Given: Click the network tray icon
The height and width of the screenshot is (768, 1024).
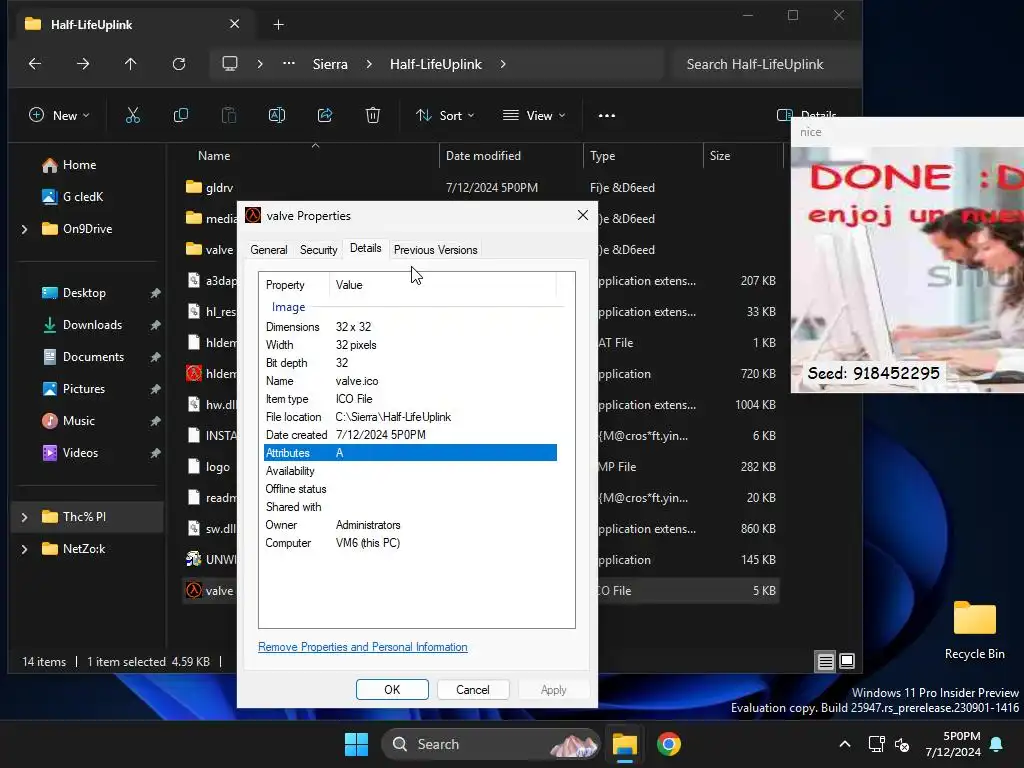Looking at the screenshot, I should point(876,744).
